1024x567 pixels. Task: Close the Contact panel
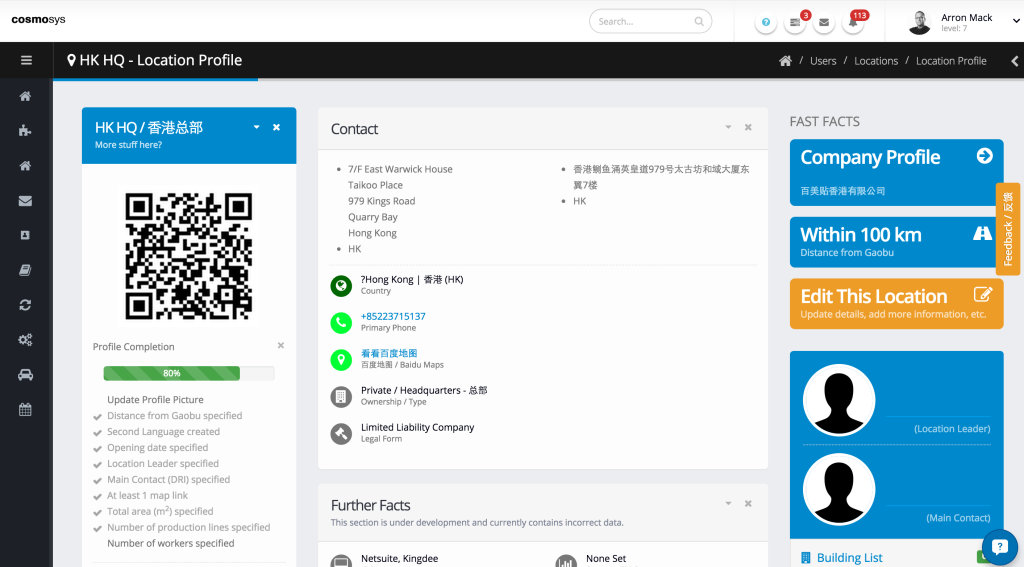click(x=748, y=127)
